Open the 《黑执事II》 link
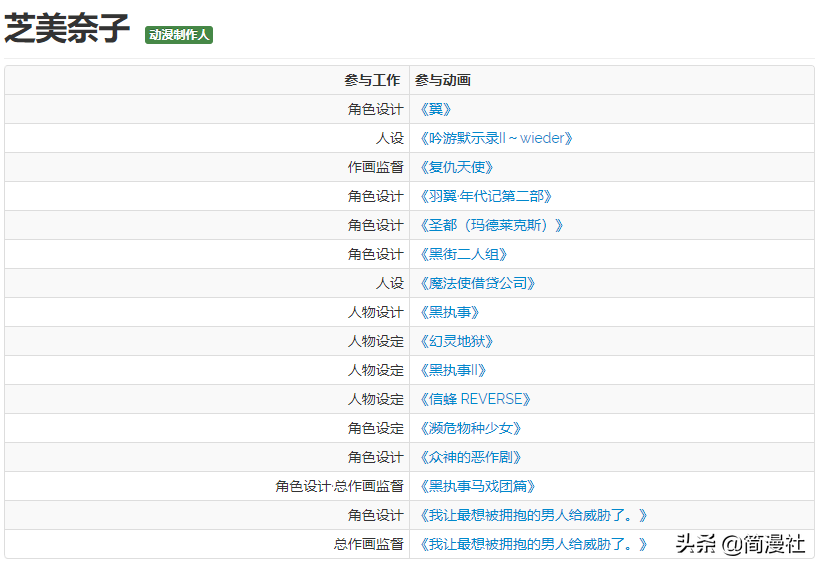822x571 pixels. (454, 371)
